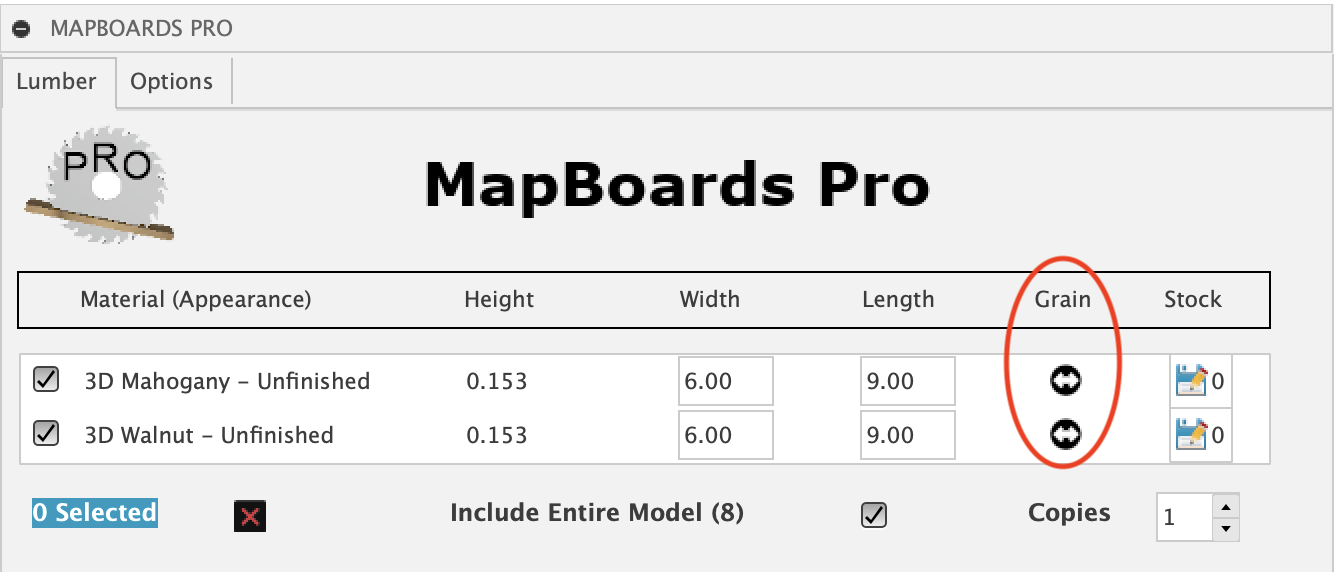This screenshot has width=1336, height=572.
Task: Click the Mahogany Length input field
Action: [907, 381]
